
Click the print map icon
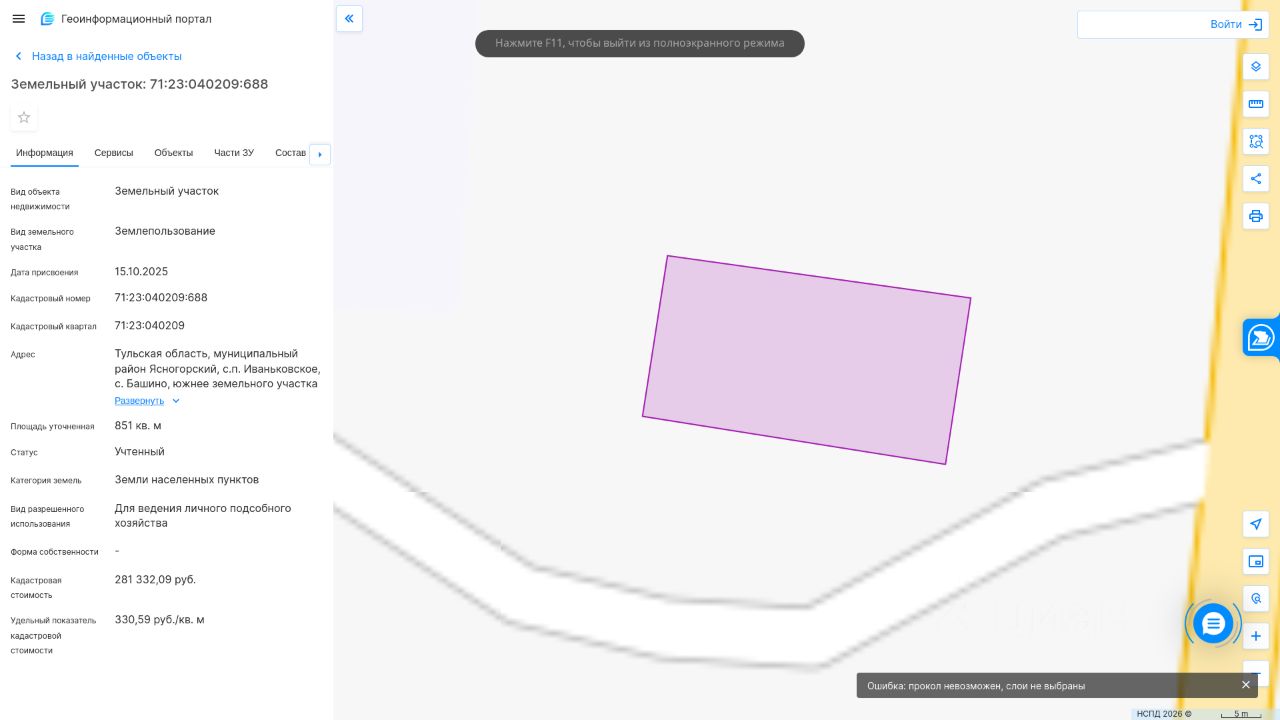click(x=1256, y=216)
